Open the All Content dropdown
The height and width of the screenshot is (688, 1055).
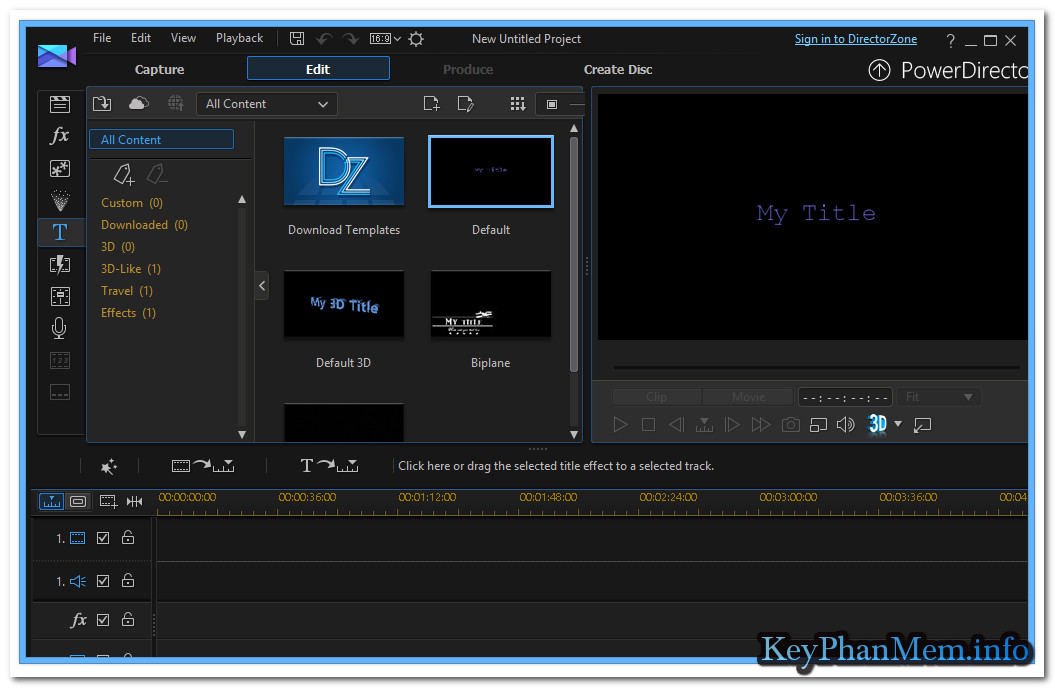pyautogui.click(x=266, y=104)
